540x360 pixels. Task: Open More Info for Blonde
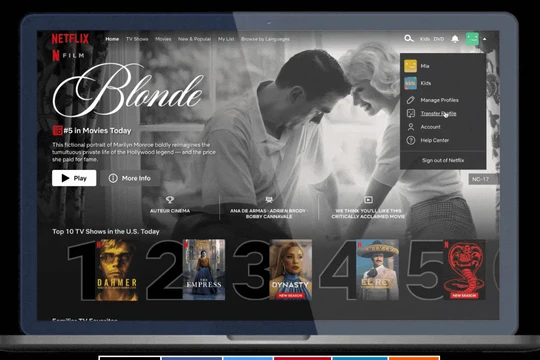(130, 178)
